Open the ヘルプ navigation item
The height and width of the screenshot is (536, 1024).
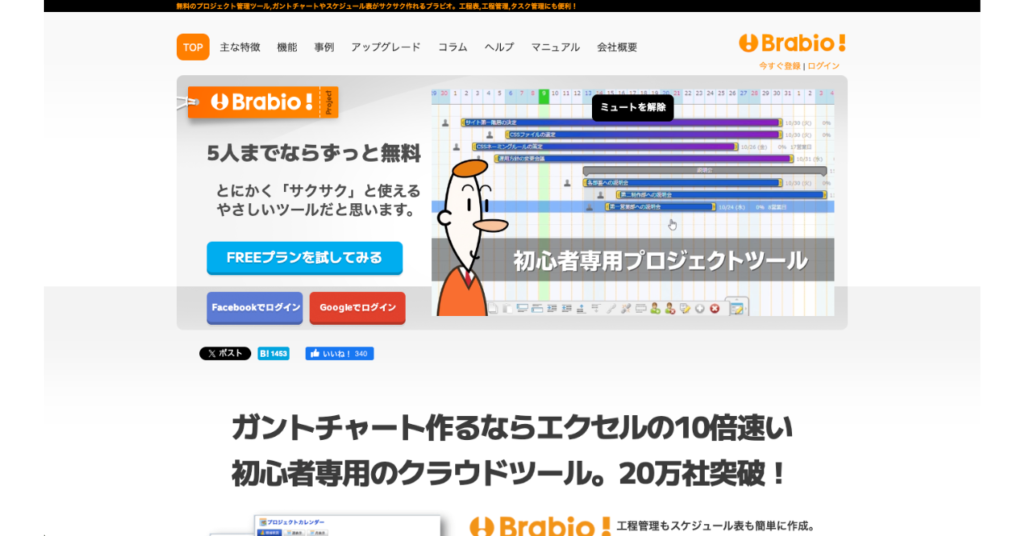point(499,47)
